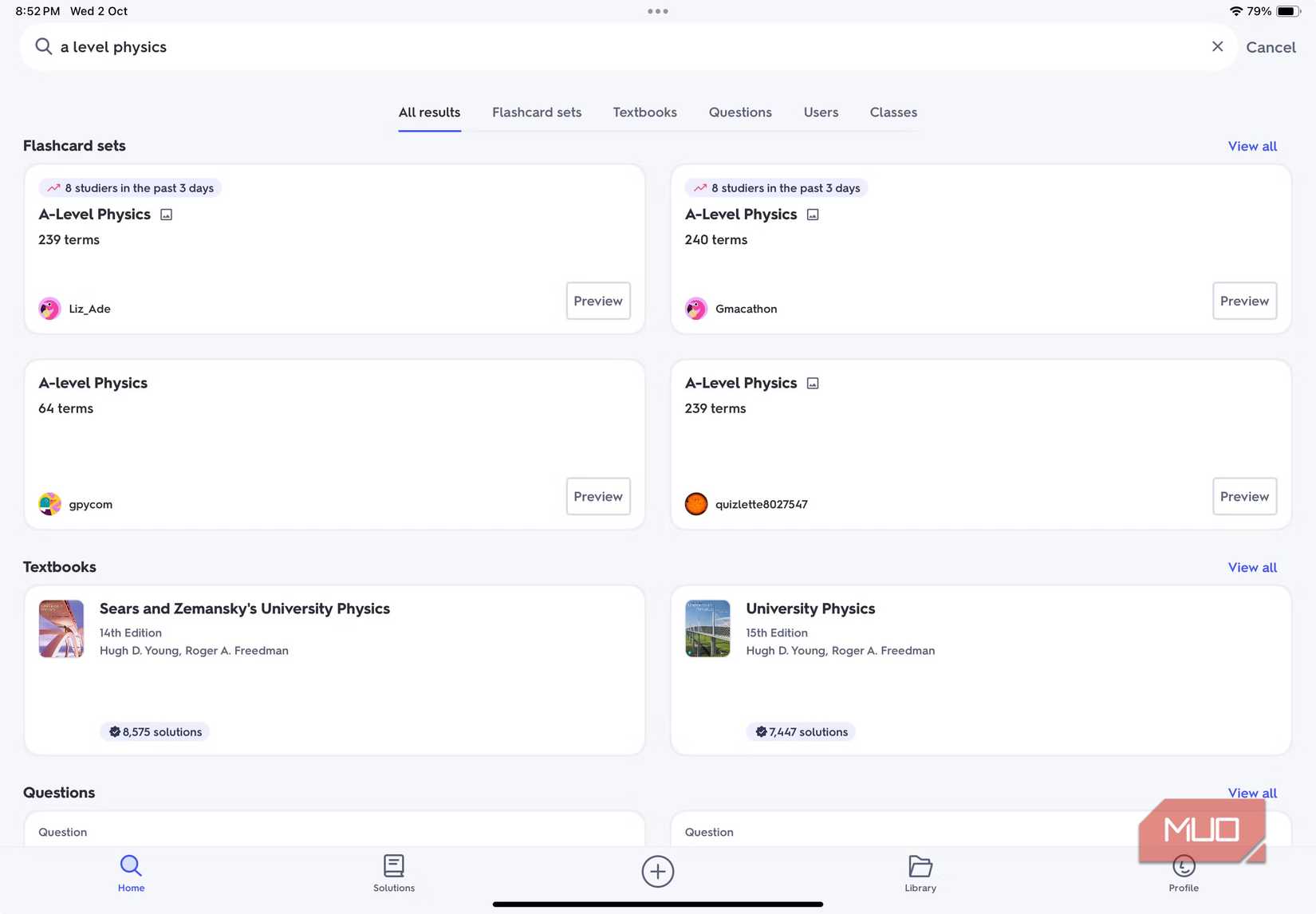Tap the search magnifier icon in search bar

click(44, 46)
